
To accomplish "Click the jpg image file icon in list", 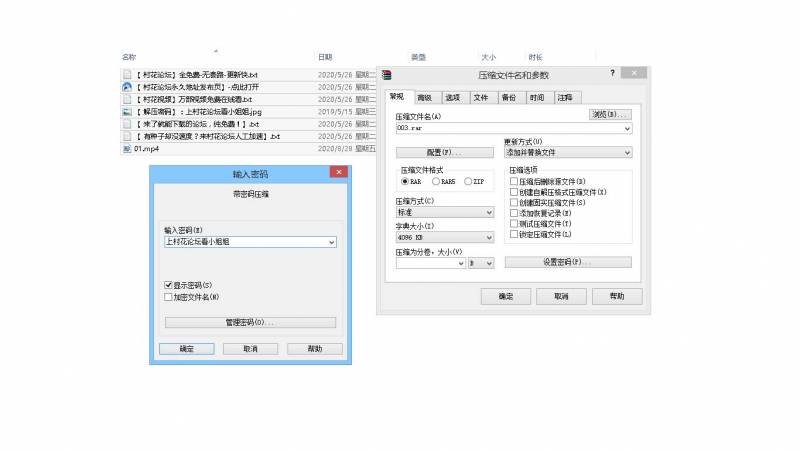I will coord(127,112).
